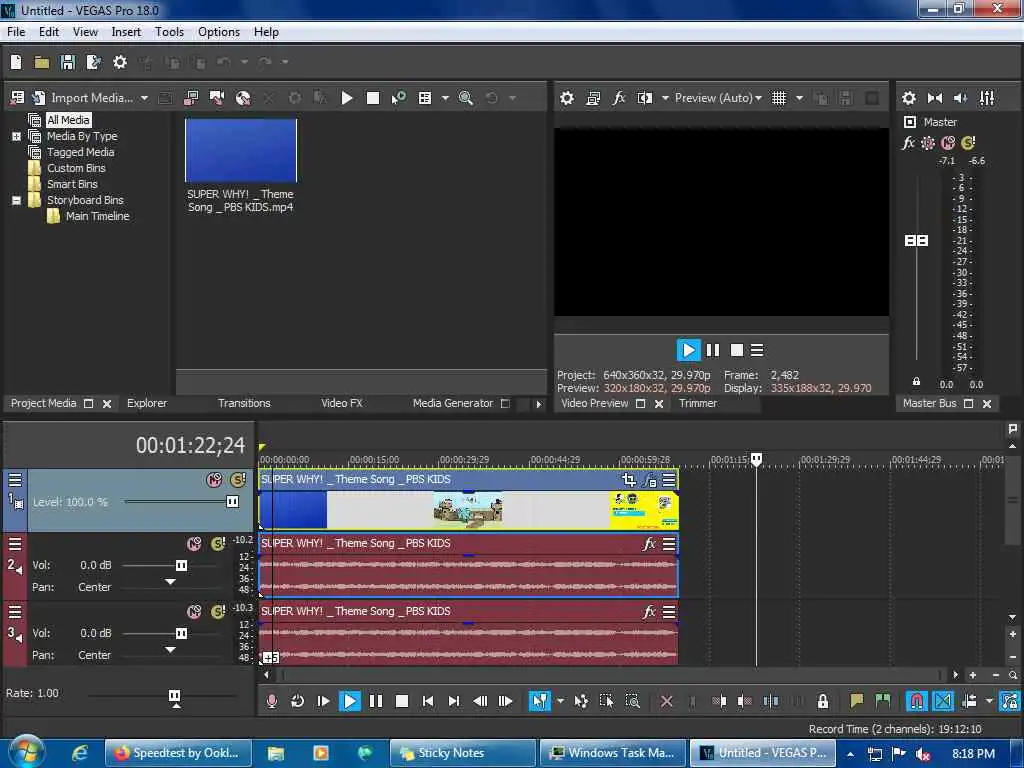Click the Dim Output speaker icon
Screen dimensions: 1024x768
pyautogui.click(x=960, y=98)
